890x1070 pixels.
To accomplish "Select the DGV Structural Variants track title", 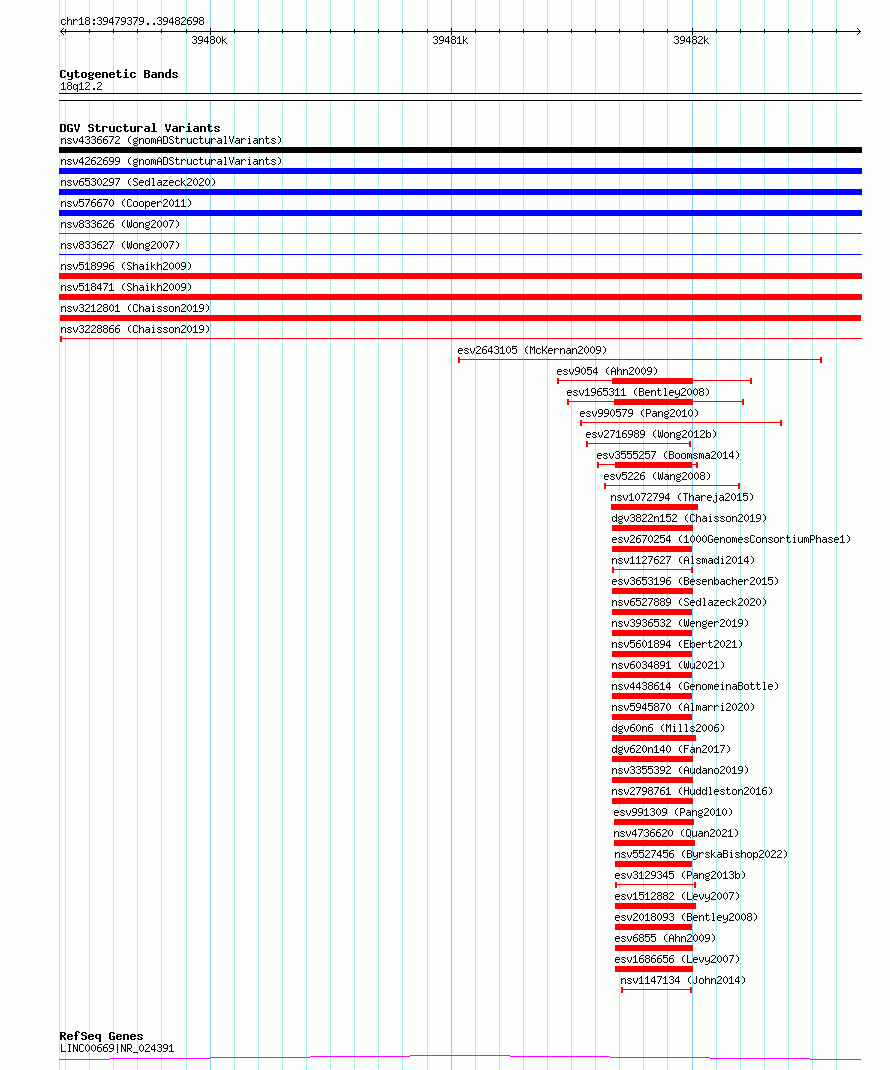I will click(x=140, y=128).
